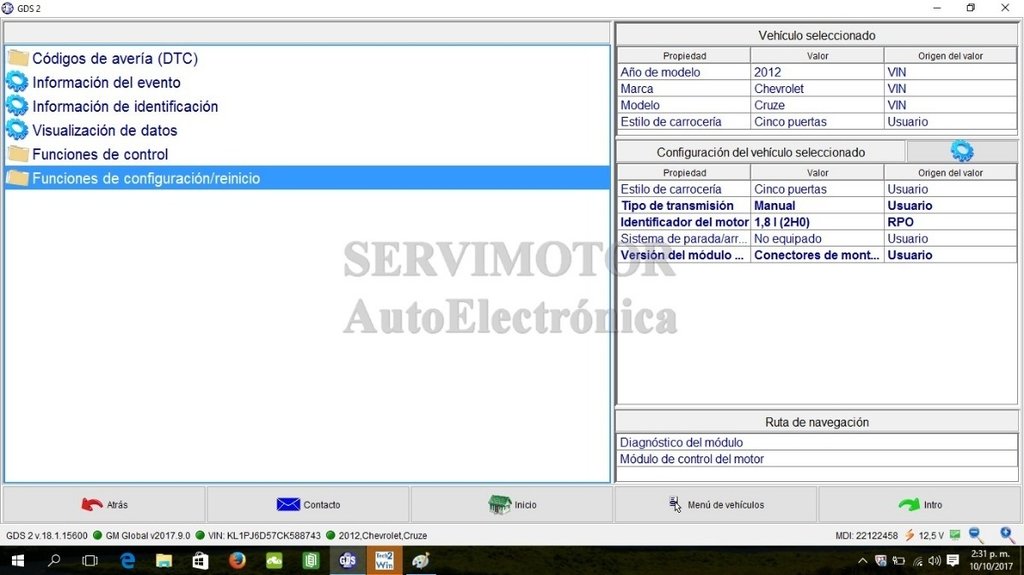Click the Manual transmission value cell
Viewport: 1024px width, 575px height.
click(x=817, y=205)
